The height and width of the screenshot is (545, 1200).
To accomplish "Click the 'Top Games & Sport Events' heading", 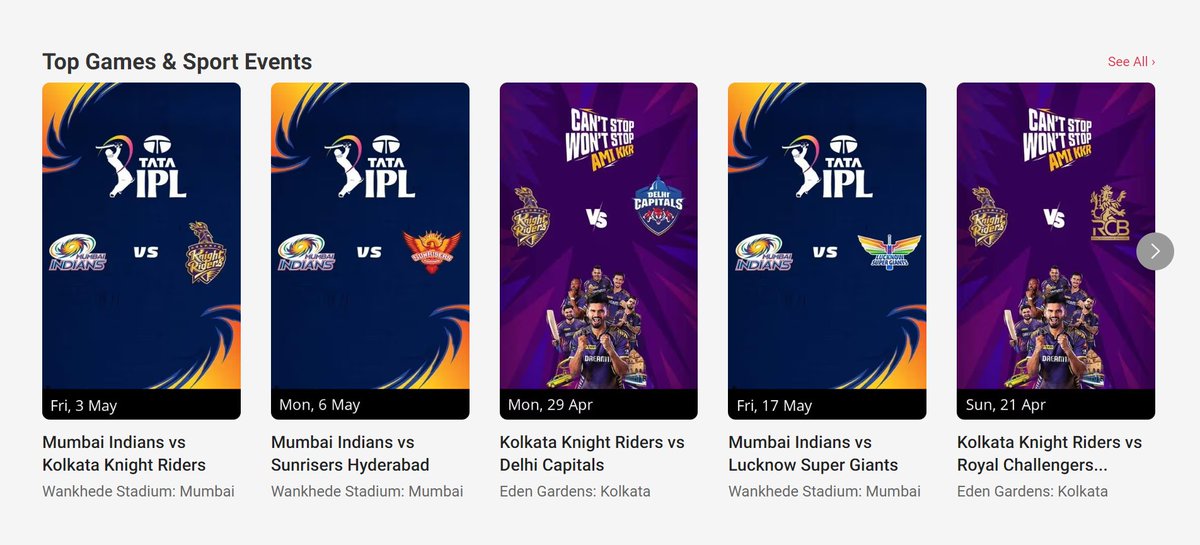I will tap(177, 62).
